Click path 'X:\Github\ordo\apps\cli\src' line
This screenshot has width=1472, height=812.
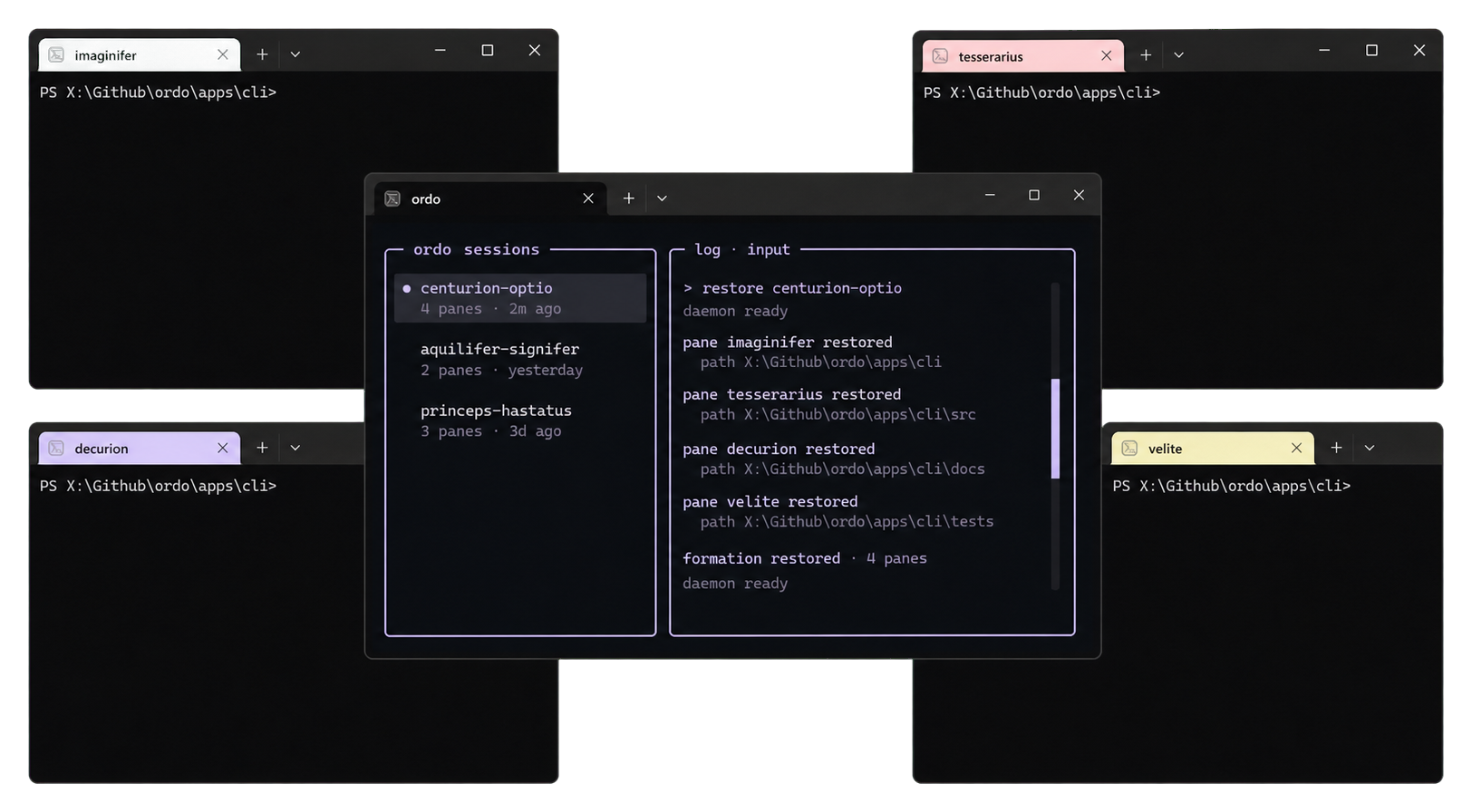[838, 415]
